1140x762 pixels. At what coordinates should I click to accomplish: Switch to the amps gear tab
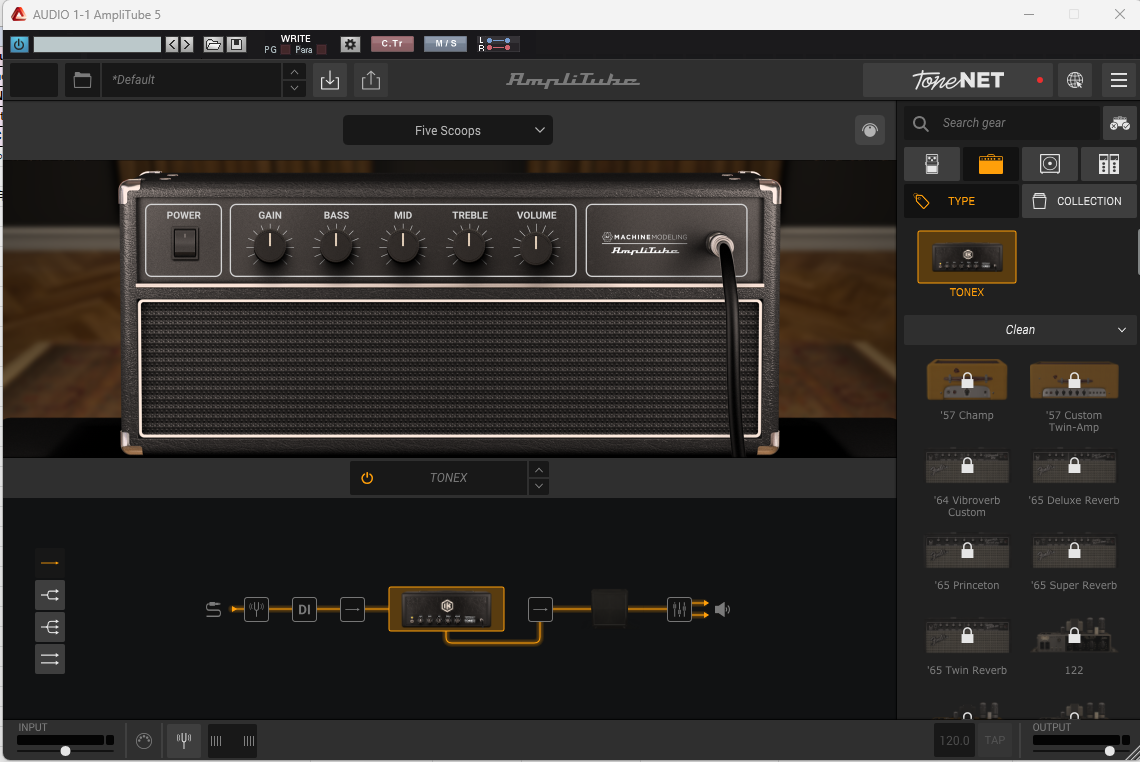pos(990,164)
